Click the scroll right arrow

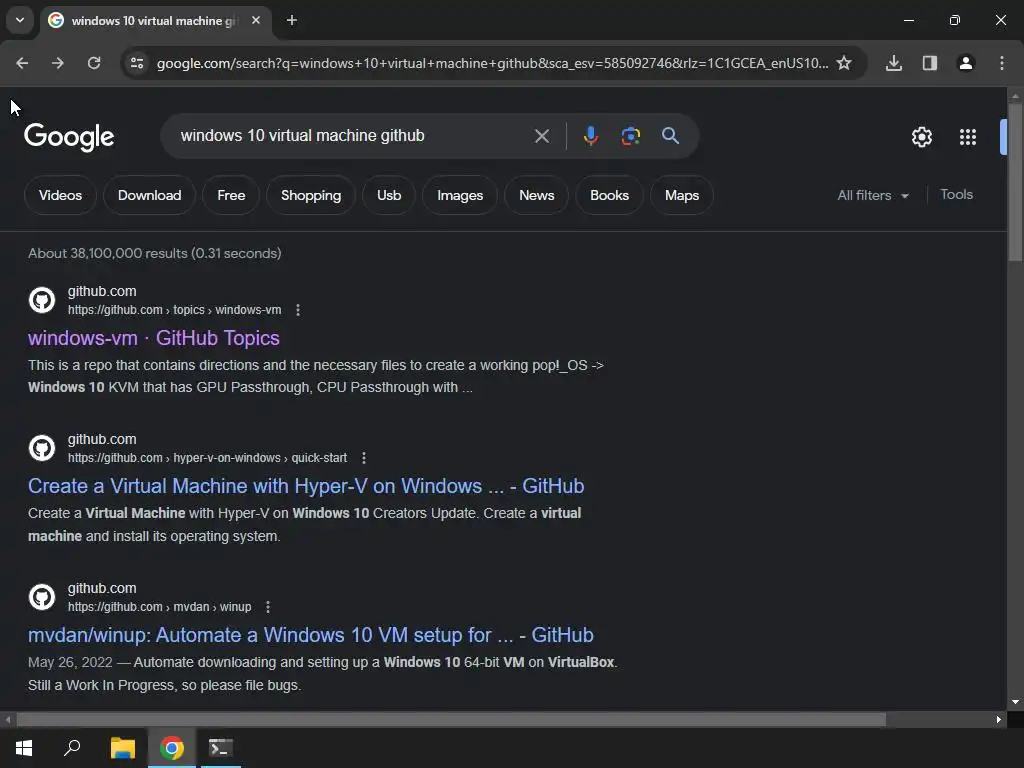[x=999, y=720]
